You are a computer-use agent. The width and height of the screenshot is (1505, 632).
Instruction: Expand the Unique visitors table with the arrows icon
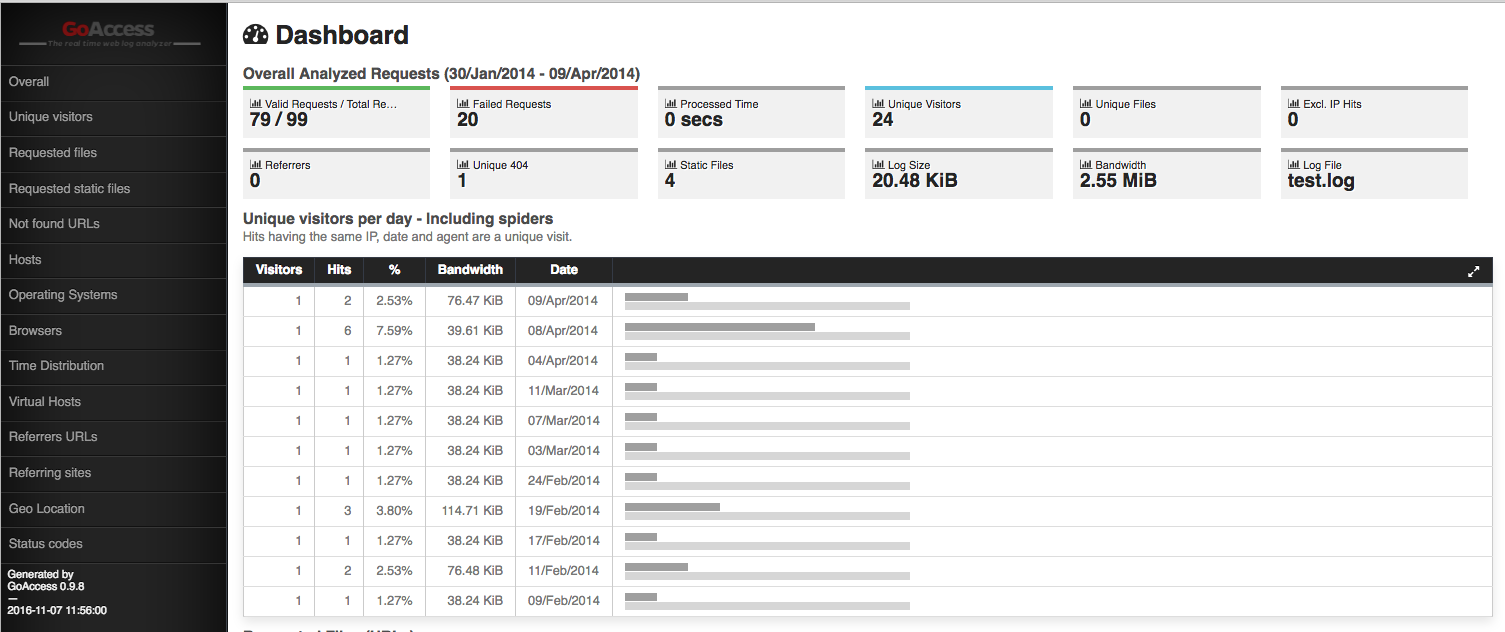click(x=1473, y=271)
